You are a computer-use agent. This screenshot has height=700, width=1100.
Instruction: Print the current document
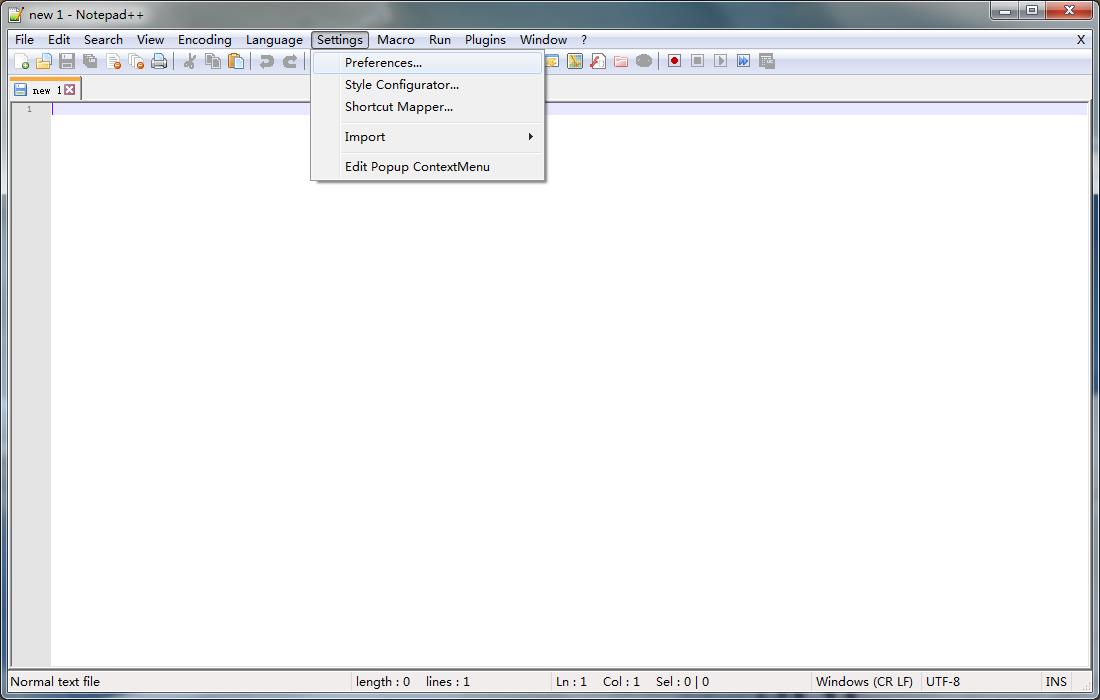[159, 61]
